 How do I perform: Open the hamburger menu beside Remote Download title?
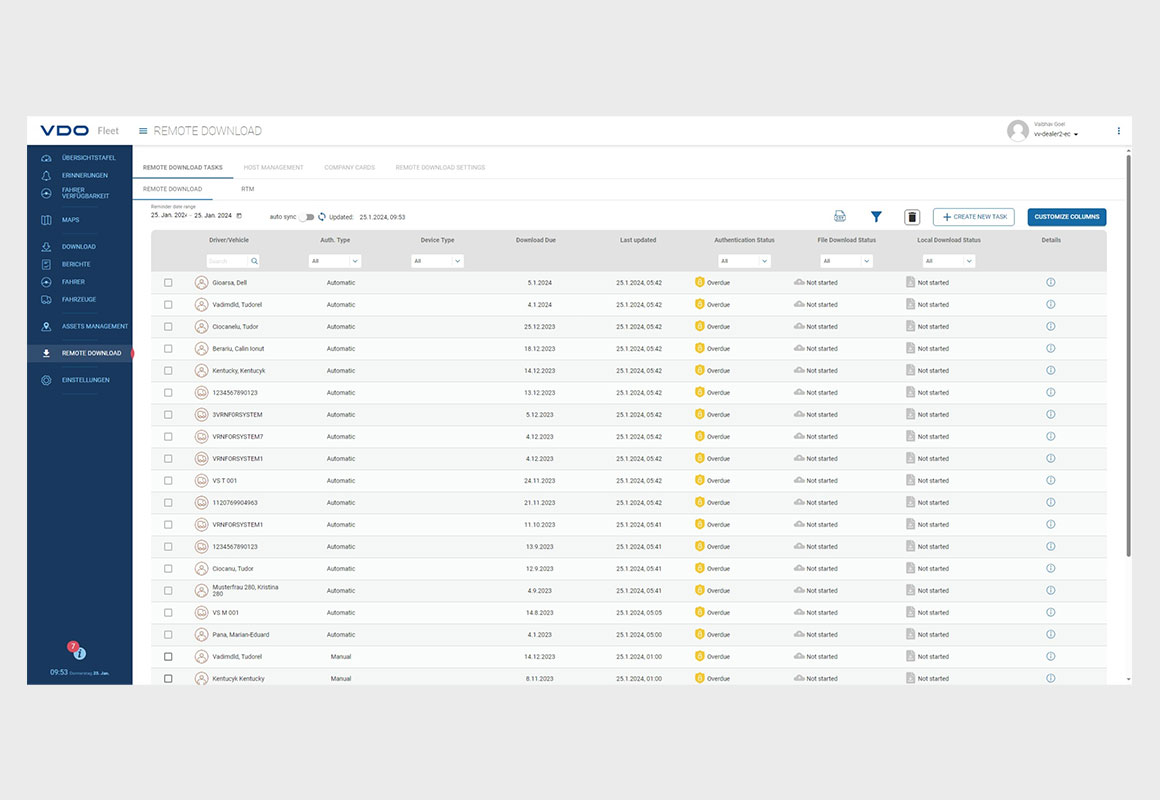pos(143,131)
